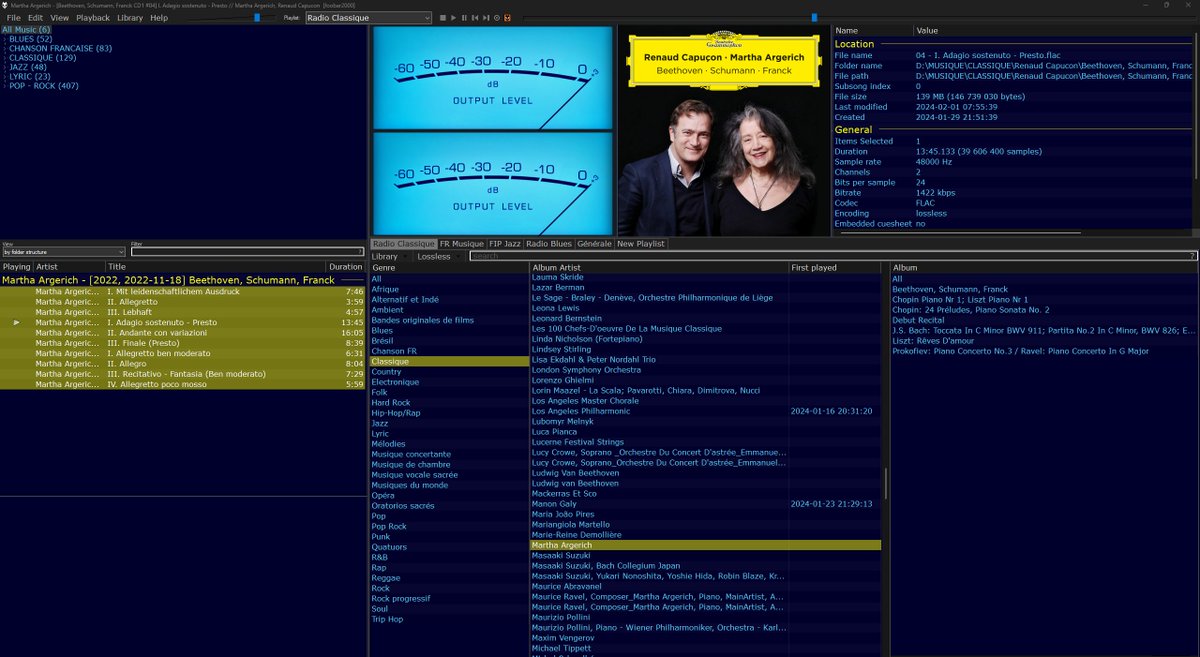Click the Genre facet column header
The width and height of the screenshot is (1200, 657).
[448, 268]
